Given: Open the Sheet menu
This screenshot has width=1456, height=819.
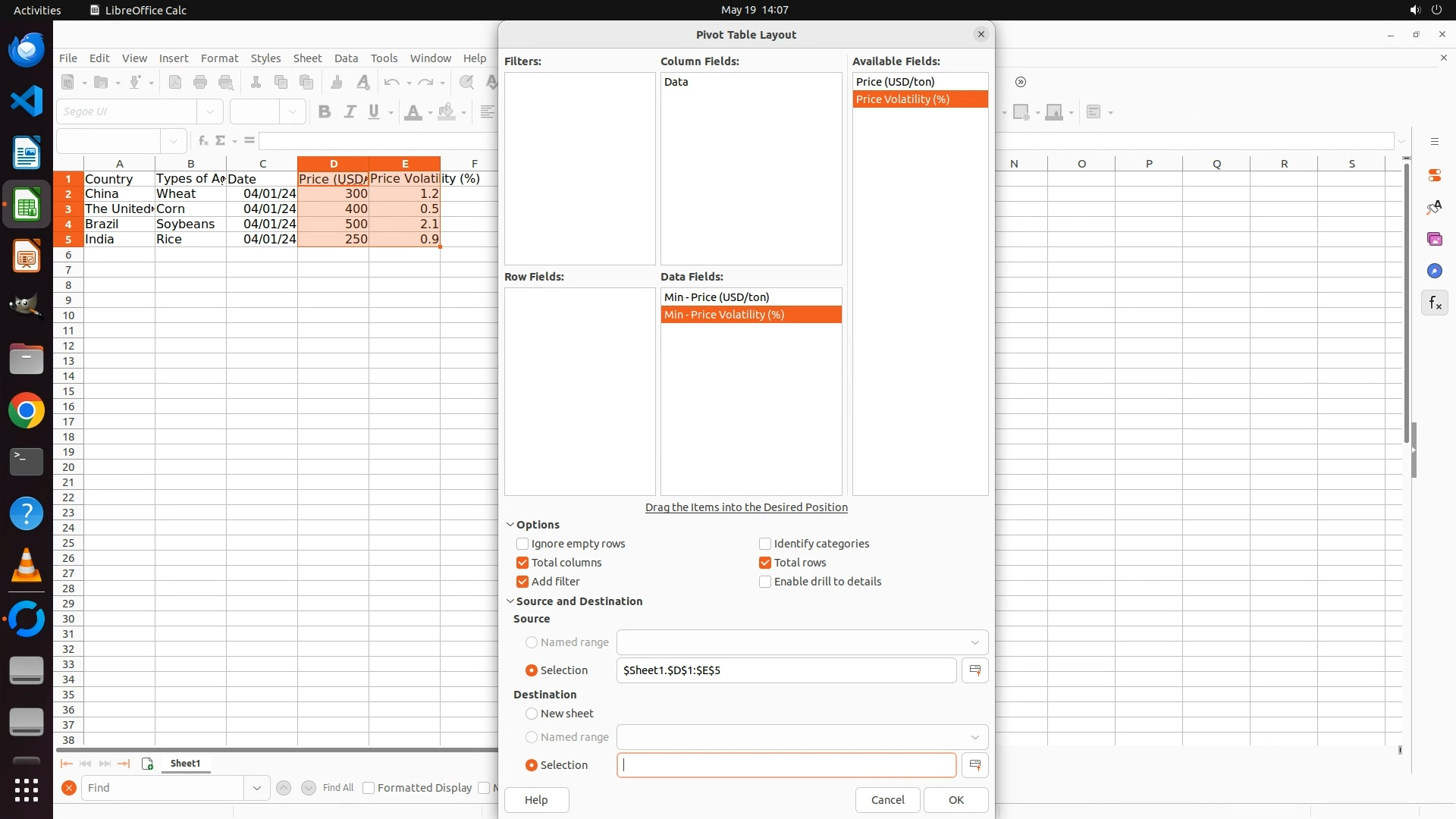Looking at the screenshot, I should pyautogui.click(x=307, y=58).
